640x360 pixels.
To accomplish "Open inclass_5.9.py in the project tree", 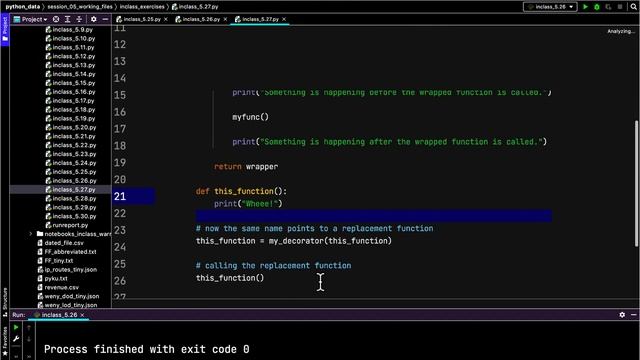I will [69, 29].
